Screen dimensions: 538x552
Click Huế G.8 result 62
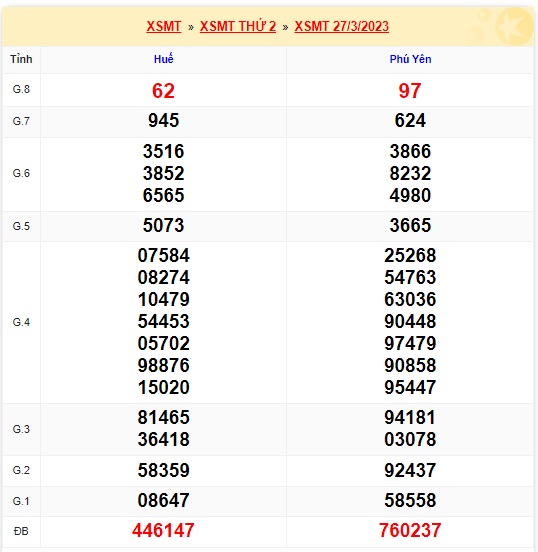[x=163, y=91]
